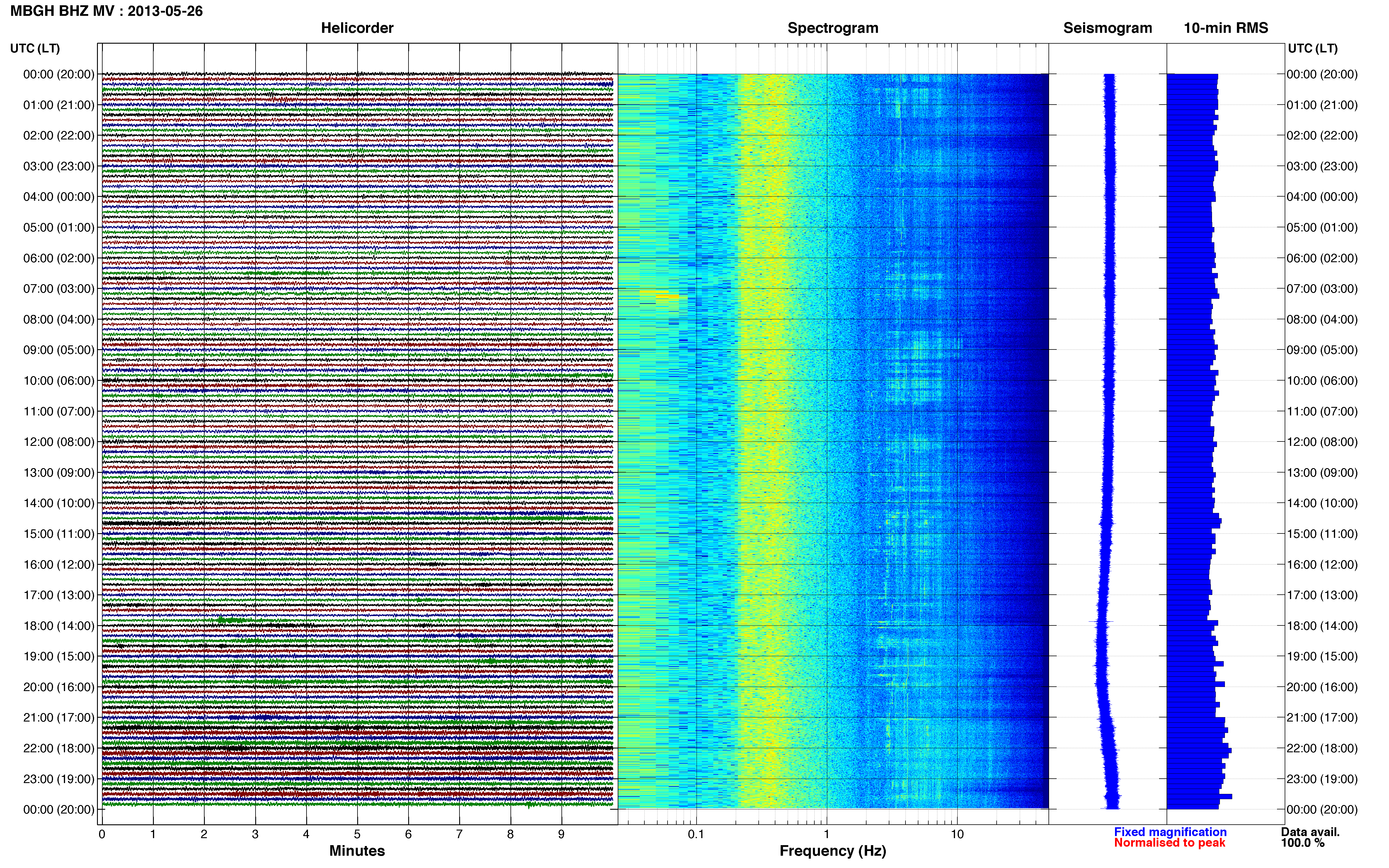Click left time label 08:00 (04:00)

click(59, 319)
